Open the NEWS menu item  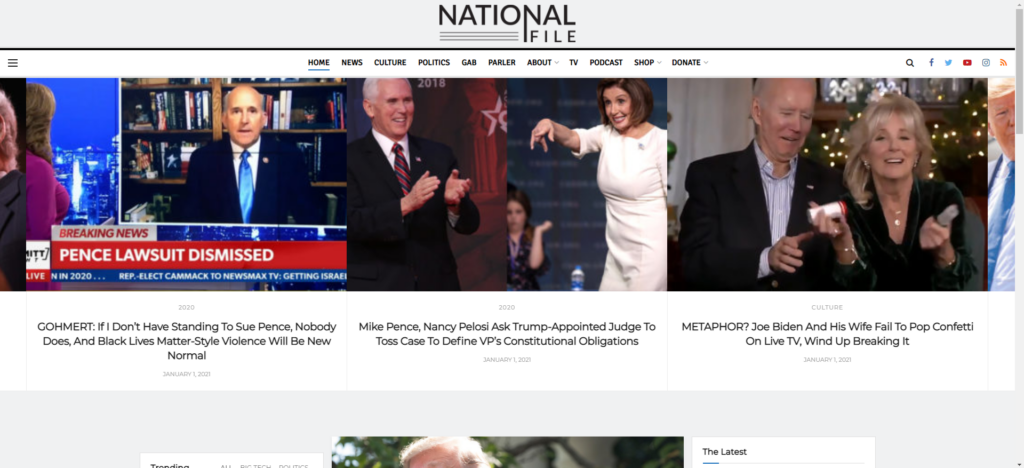point(351,63)
